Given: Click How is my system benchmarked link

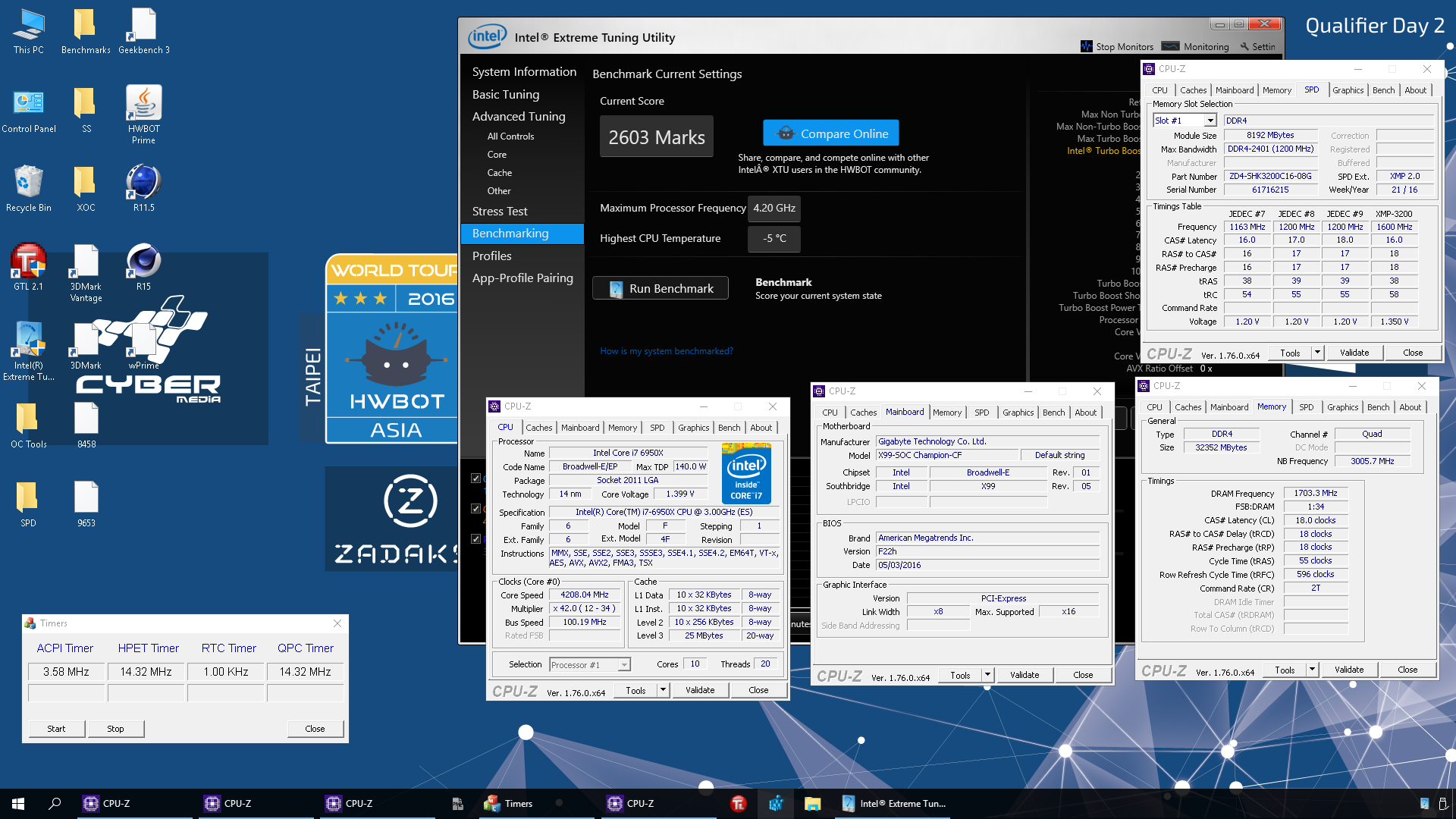Looking at the screenshot, I should tap(667, 351).
